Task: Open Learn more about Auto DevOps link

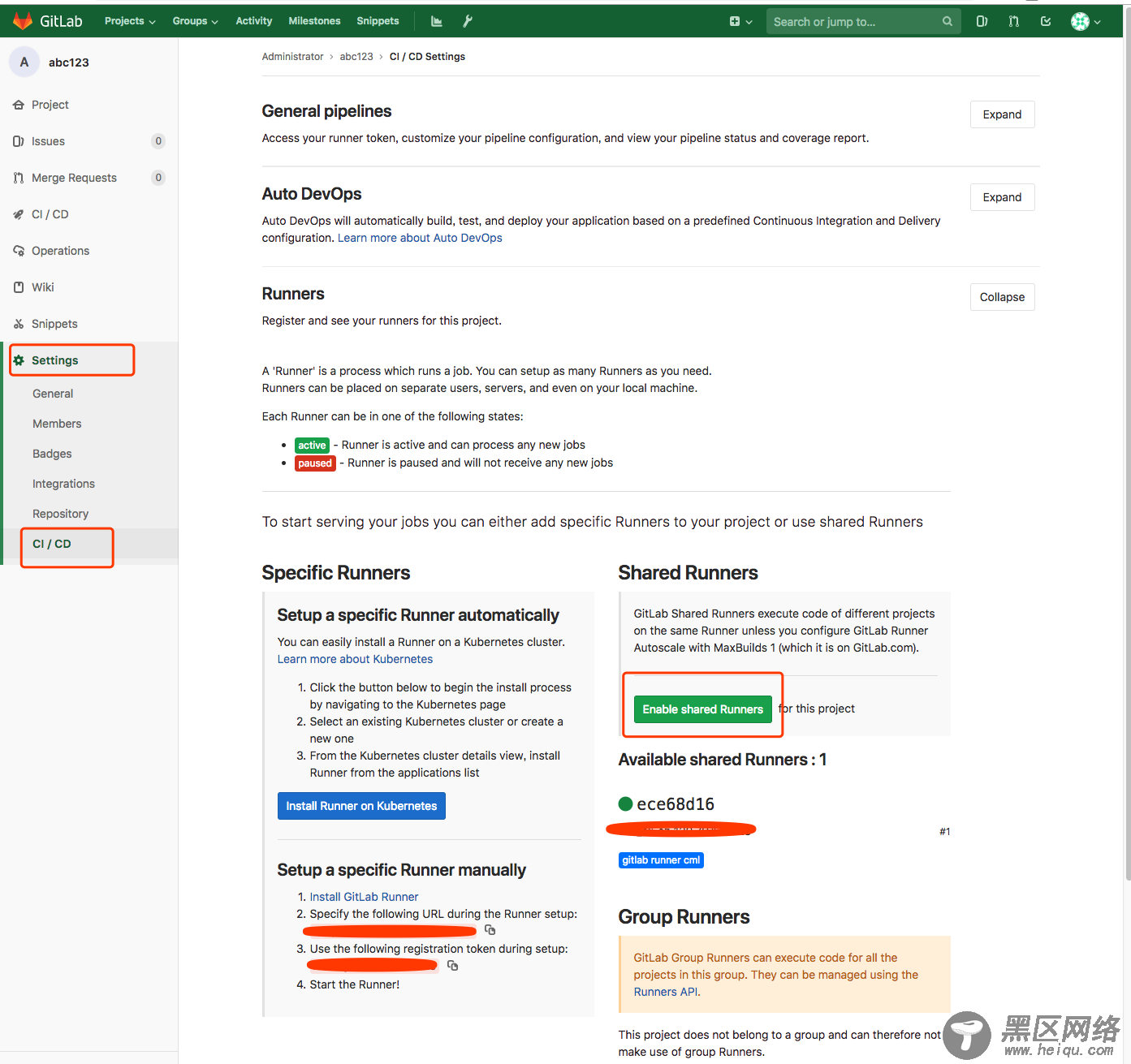Action: point(420,238)
